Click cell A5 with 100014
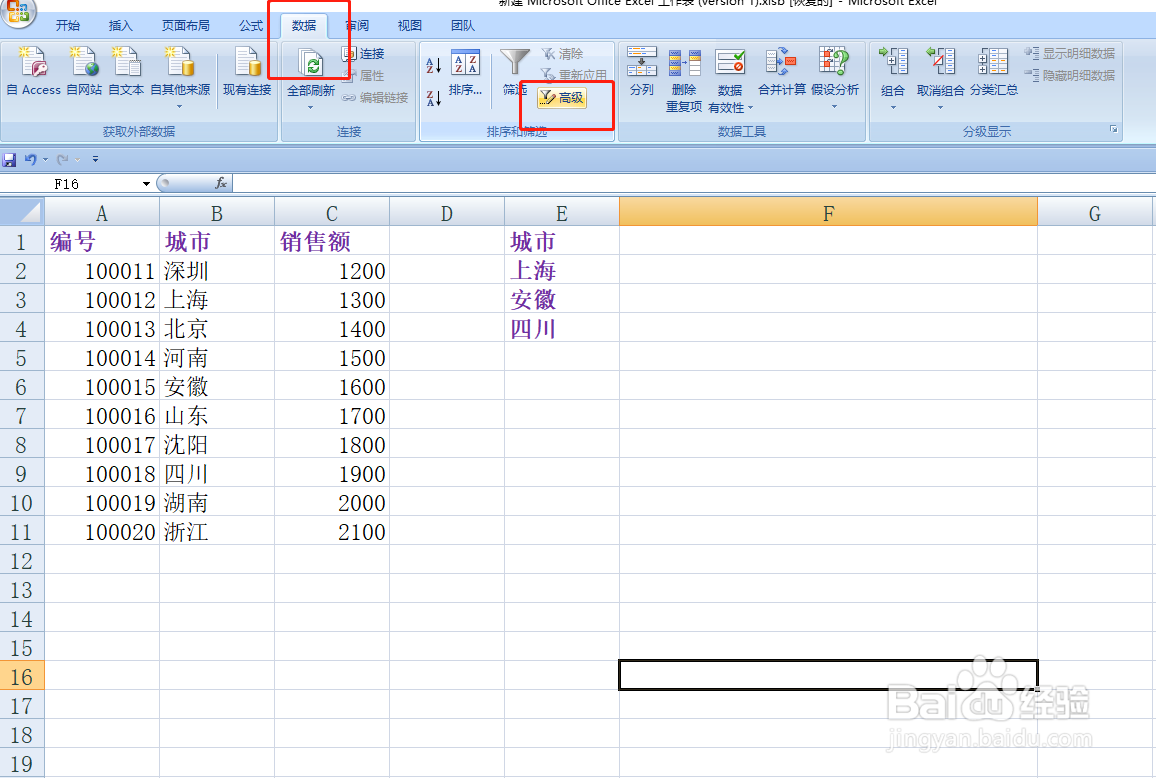 click(x=102, y=358)
